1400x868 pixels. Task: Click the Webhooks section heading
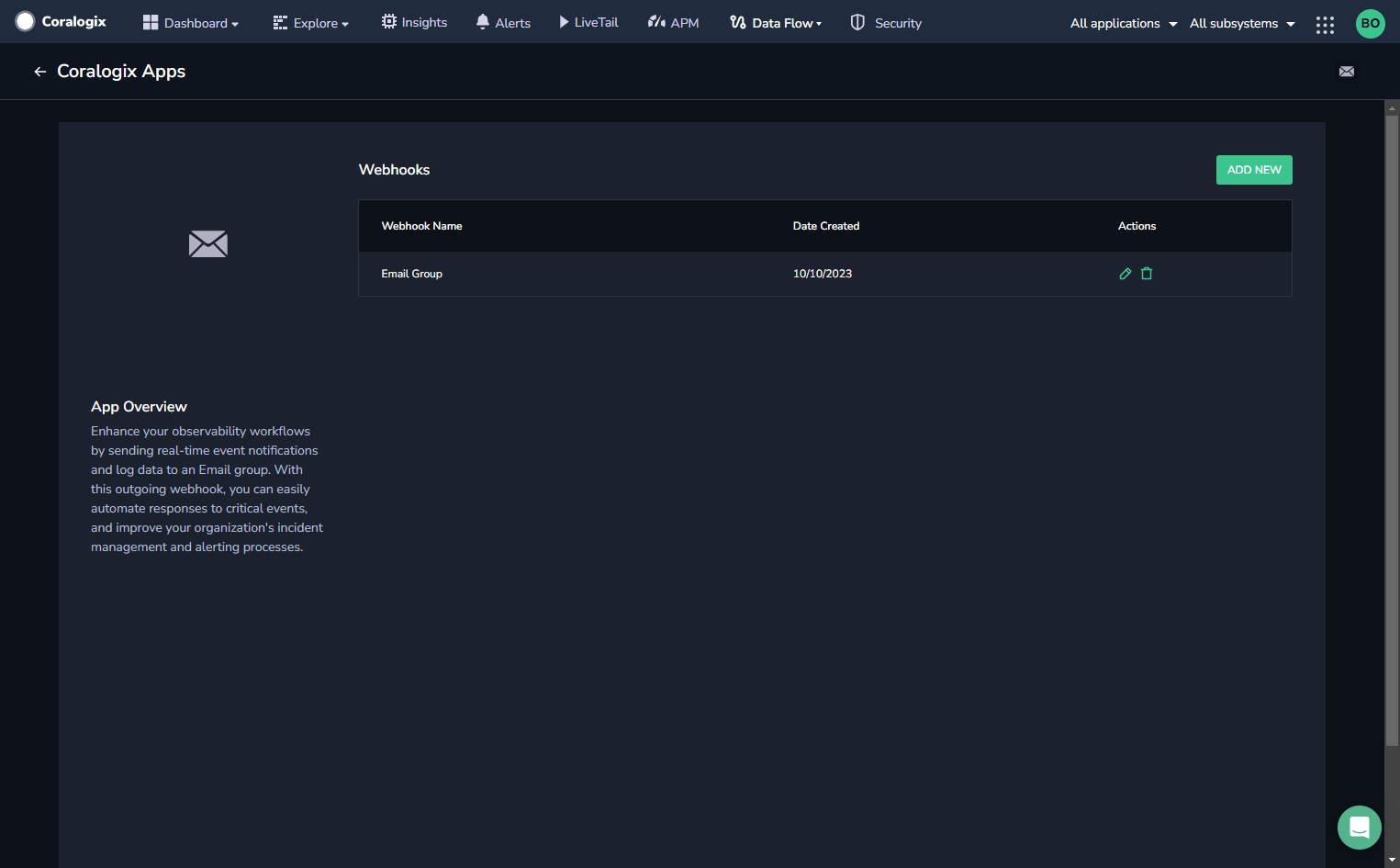394,170
